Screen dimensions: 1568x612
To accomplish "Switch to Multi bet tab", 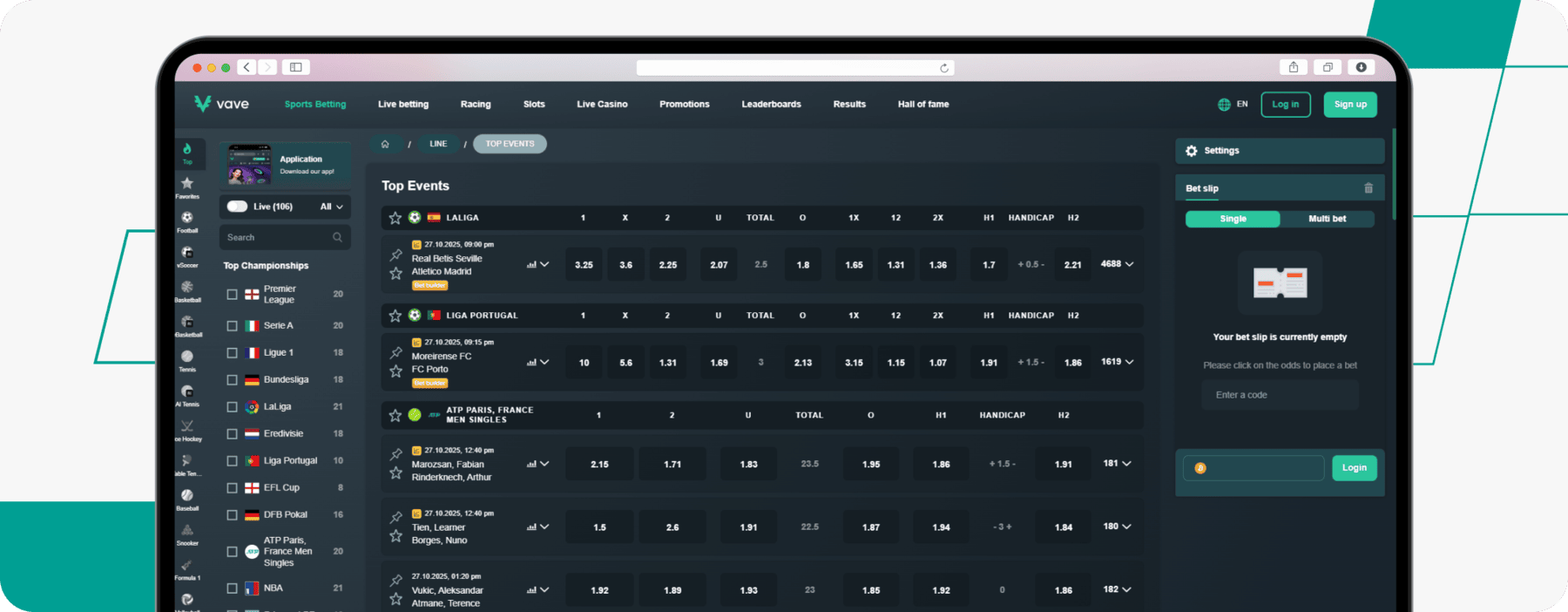I will pos(1327,219).
